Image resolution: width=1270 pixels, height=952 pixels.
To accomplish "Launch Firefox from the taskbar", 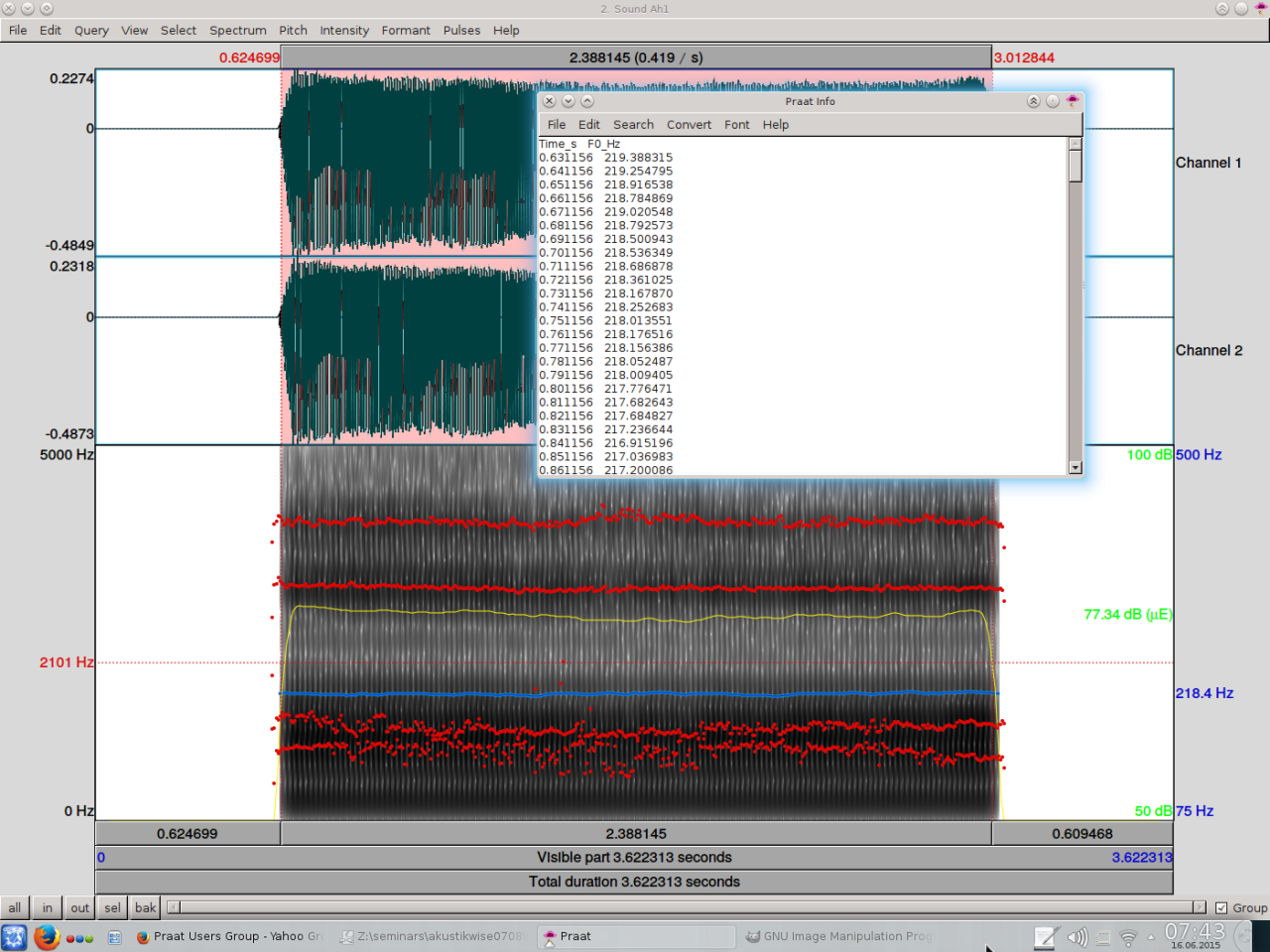I will click(47, 937).
